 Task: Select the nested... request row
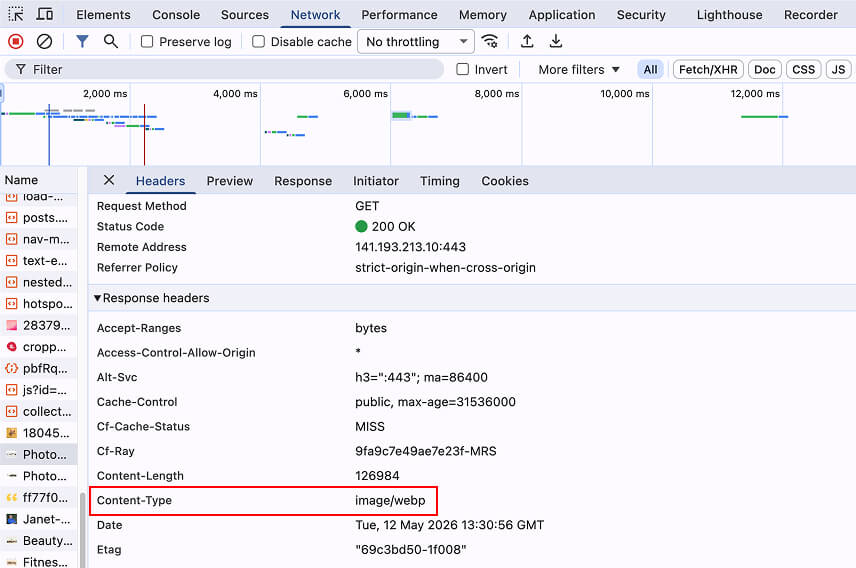[38, 282]
